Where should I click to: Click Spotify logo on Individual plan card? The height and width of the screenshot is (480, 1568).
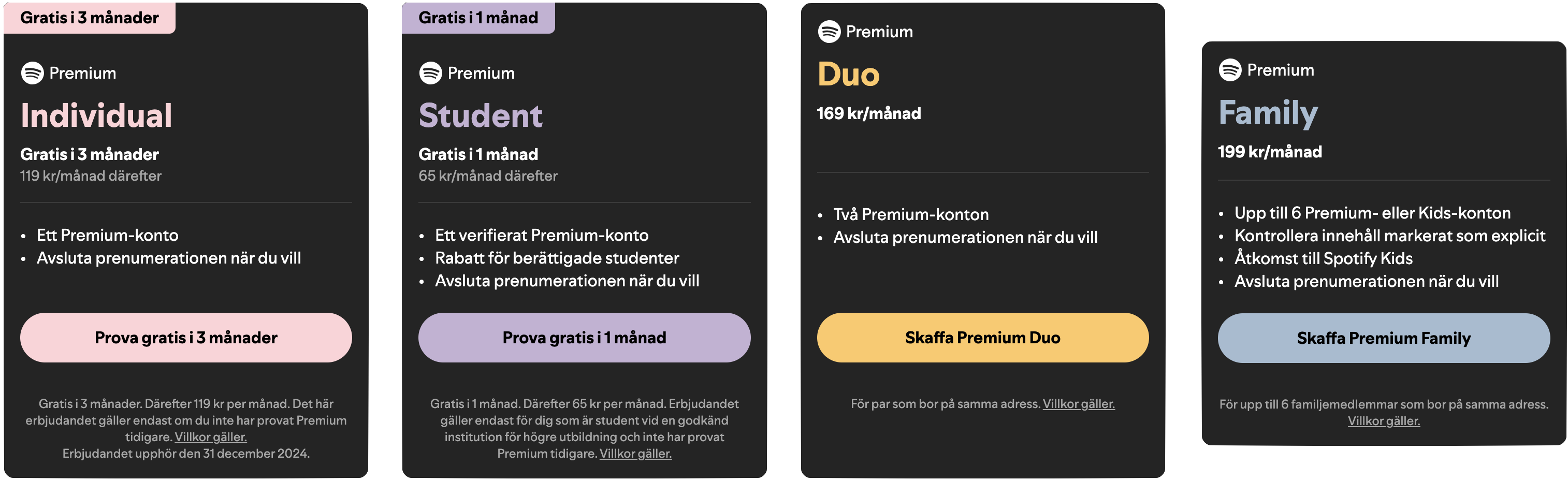(32, 73)
